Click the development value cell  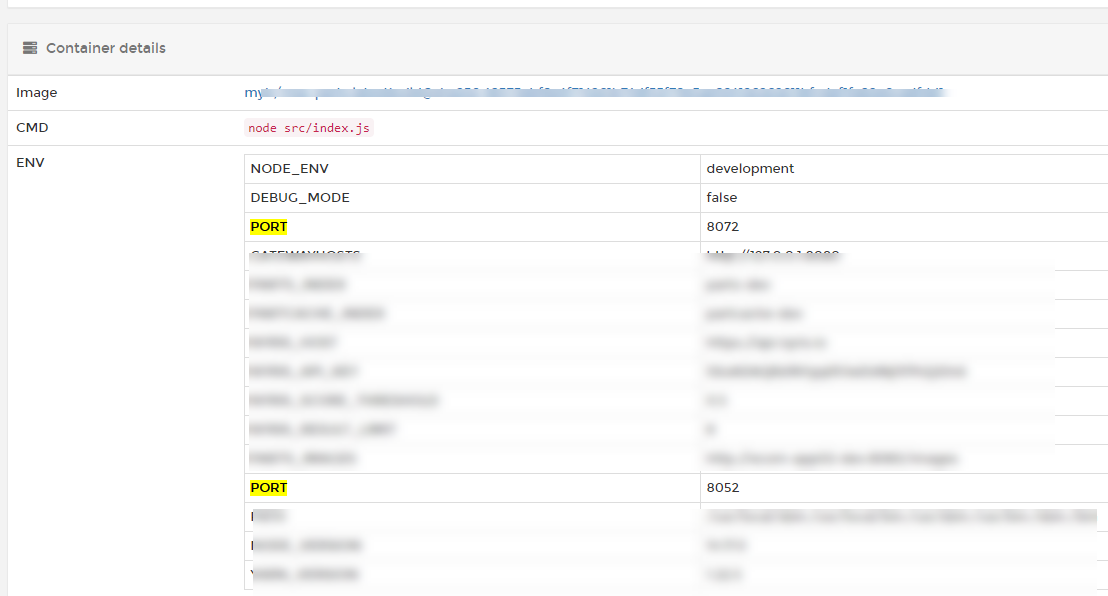point(750,169)
